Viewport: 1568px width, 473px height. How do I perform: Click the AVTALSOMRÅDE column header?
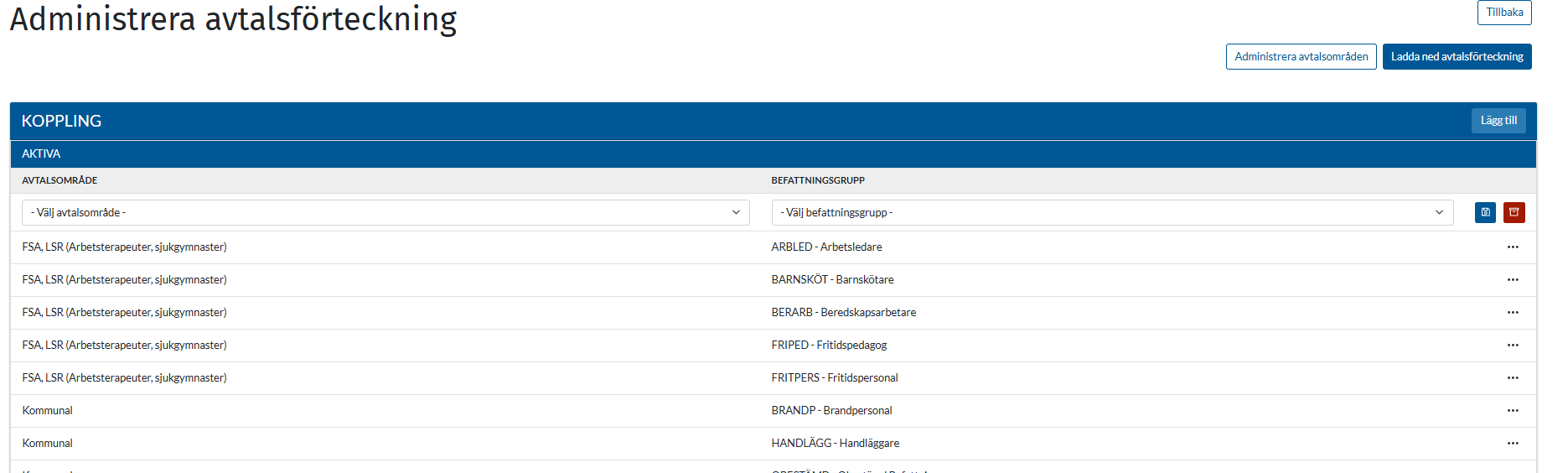tap(60, 181)
